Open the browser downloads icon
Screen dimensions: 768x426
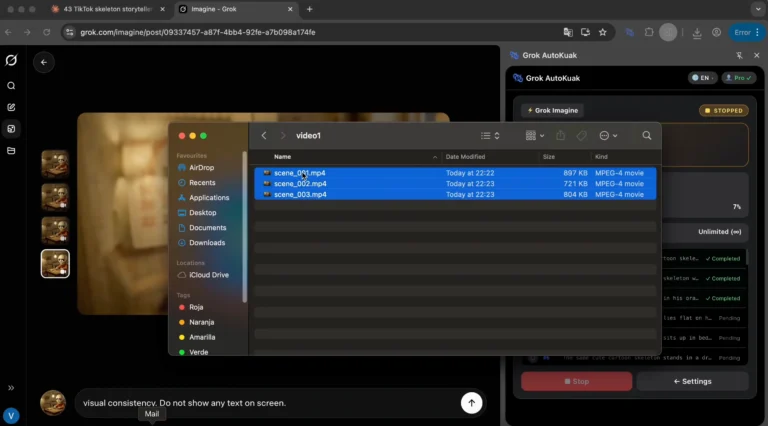pos(696,32)
